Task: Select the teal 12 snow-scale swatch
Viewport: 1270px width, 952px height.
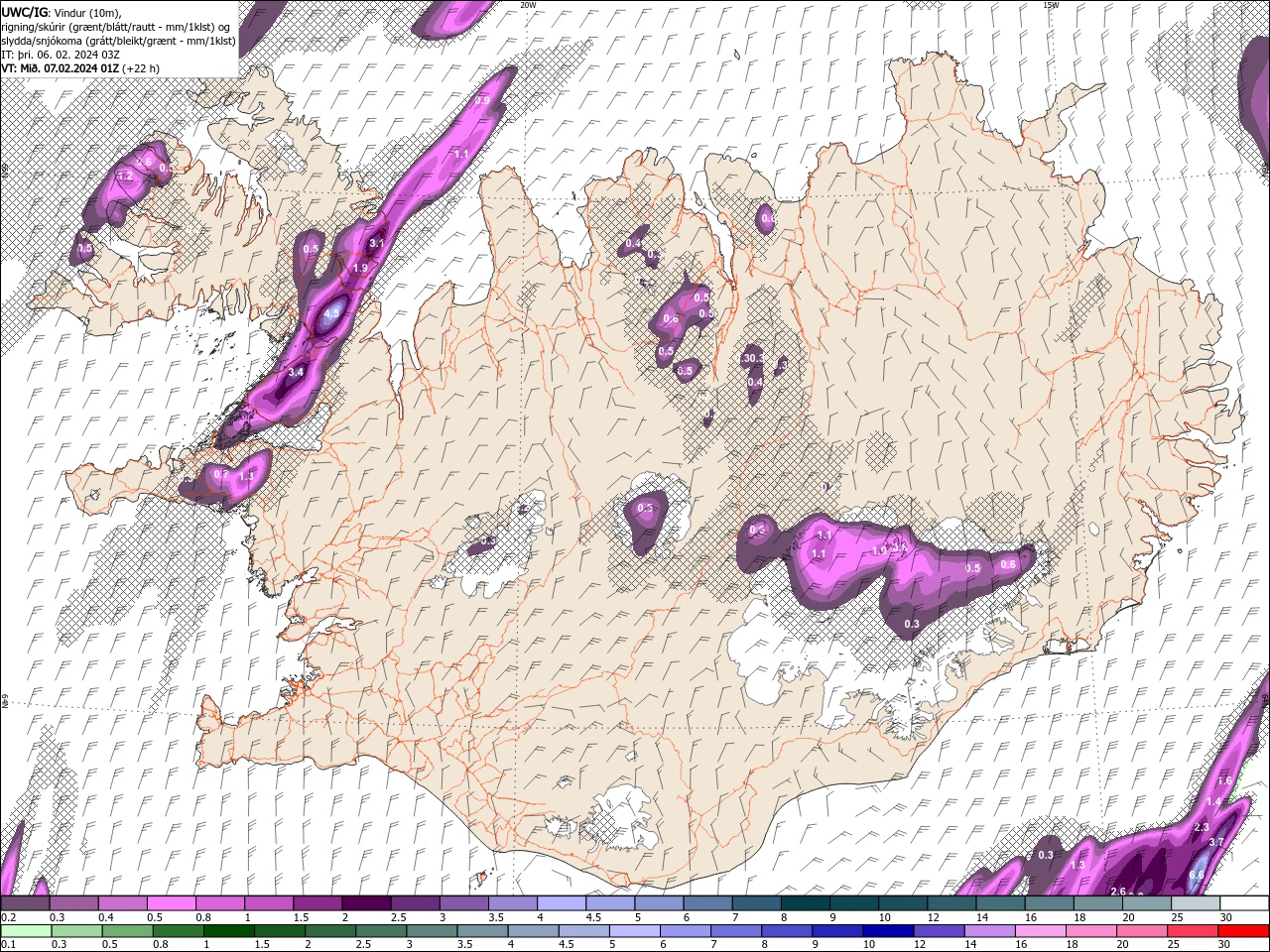Action: click(x=951, y=903)
